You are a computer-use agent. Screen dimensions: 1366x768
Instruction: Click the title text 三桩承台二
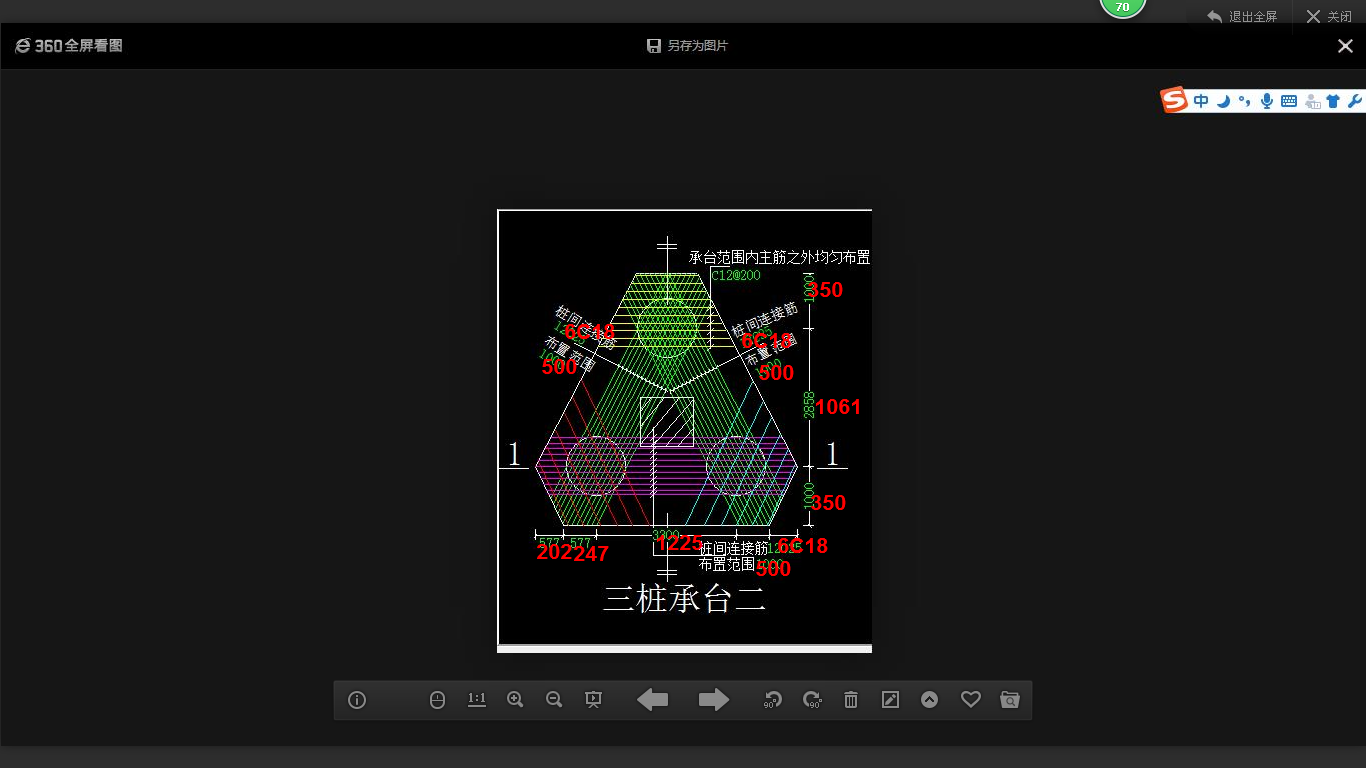(684, 598)
